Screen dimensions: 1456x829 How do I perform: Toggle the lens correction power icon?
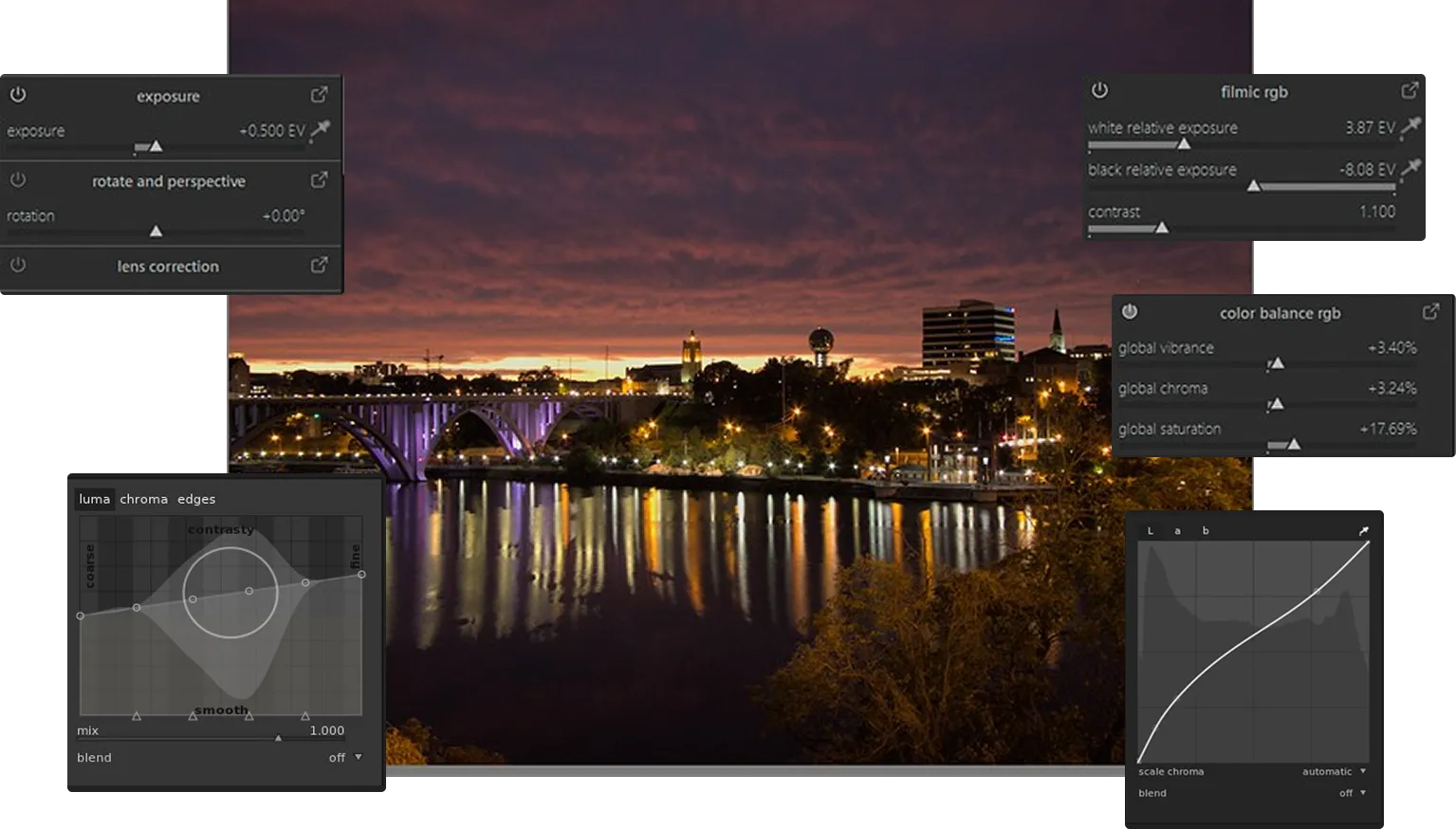pos(18,265)
